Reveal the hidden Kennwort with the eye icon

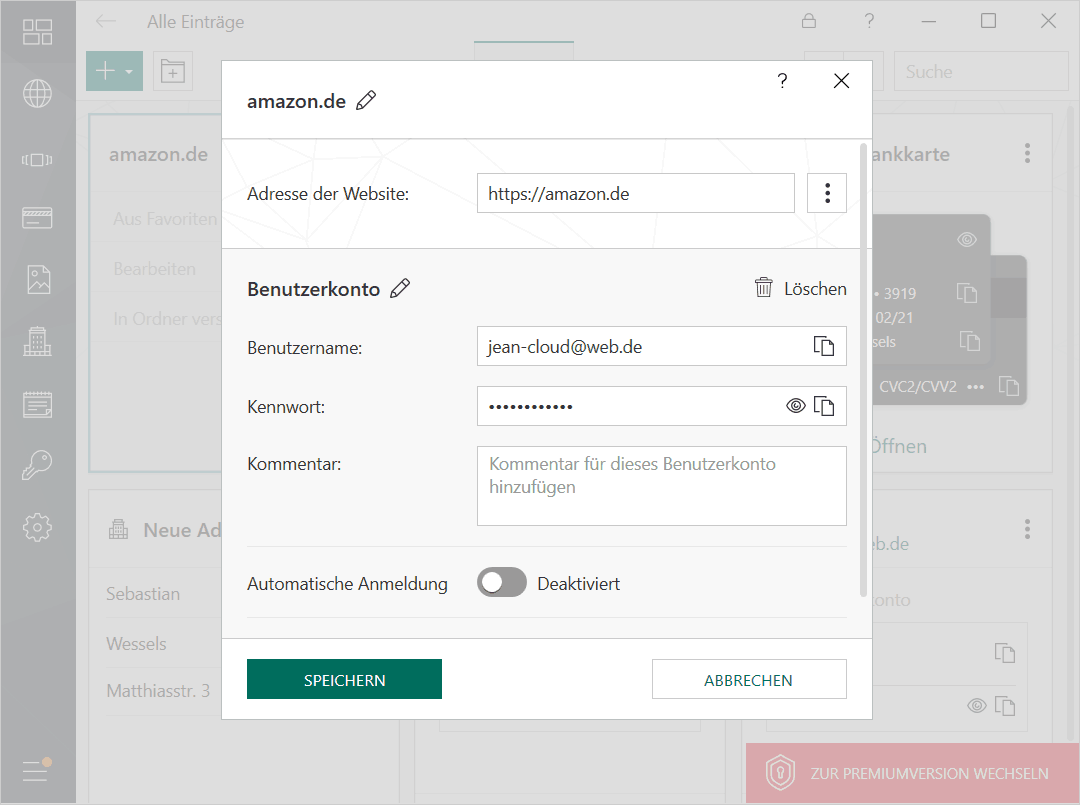pos(796,406)
